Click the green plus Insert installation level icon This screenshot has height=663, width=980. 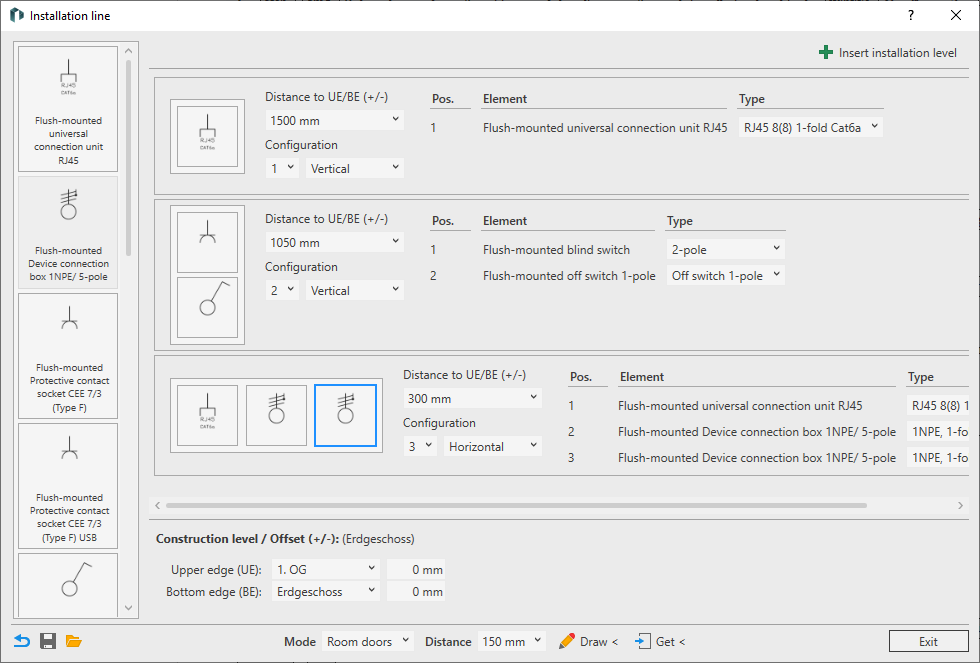tap(826, 52)
